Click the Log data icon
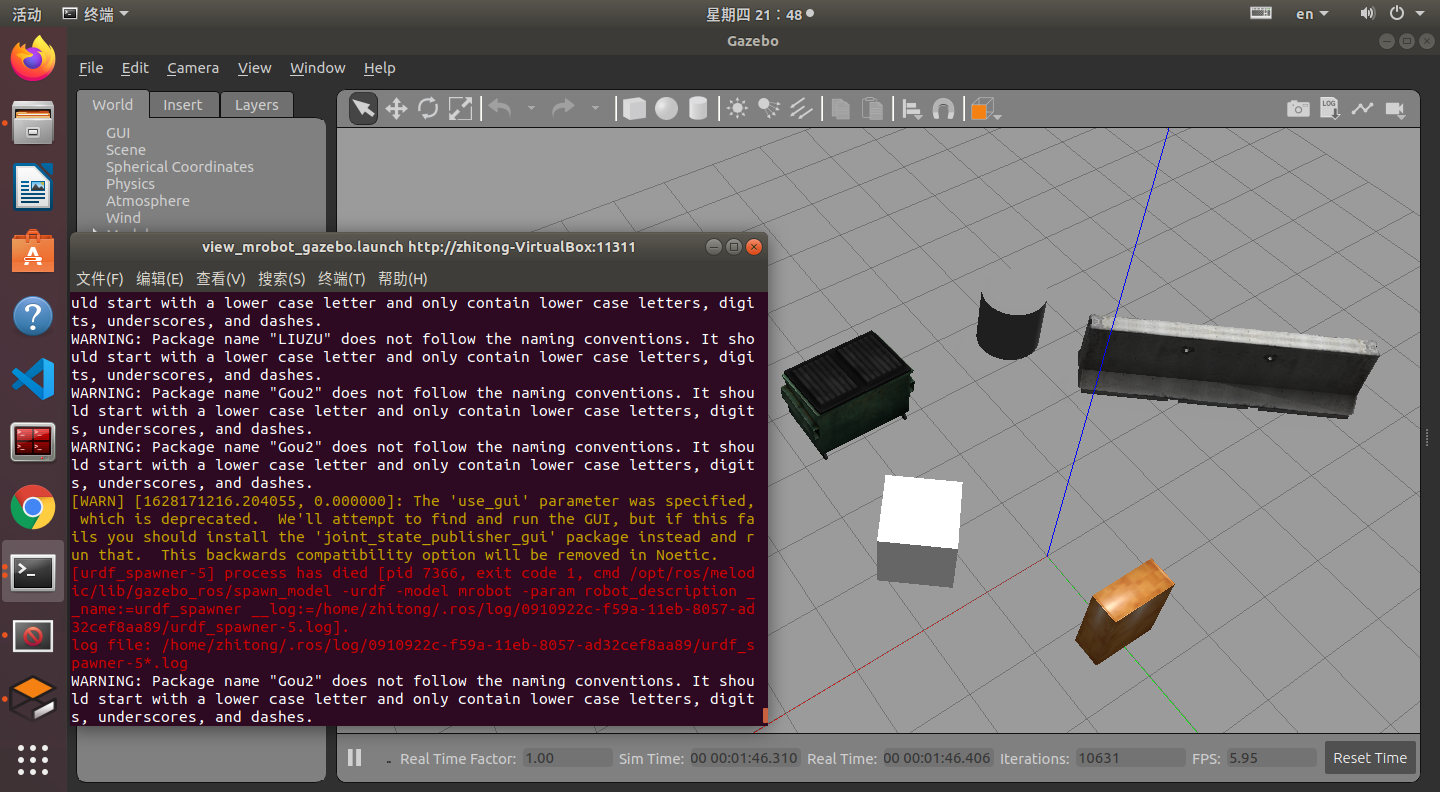Screen dimensions: 1440x792 click(x=1330, y=109)
